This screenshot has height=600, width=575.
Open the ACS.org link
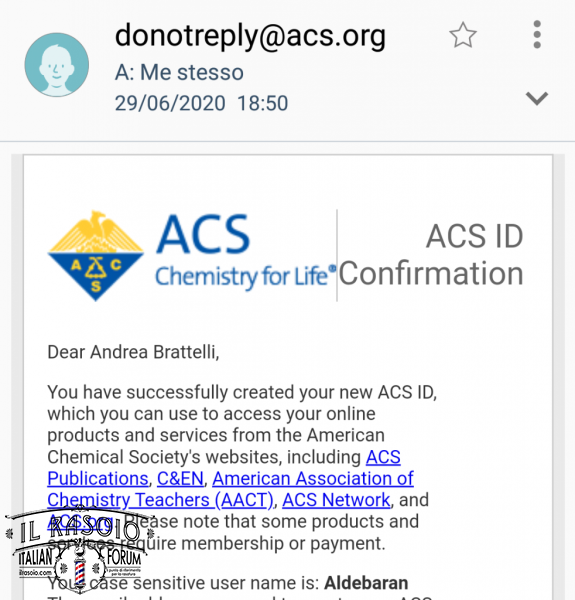click(80, 521)
